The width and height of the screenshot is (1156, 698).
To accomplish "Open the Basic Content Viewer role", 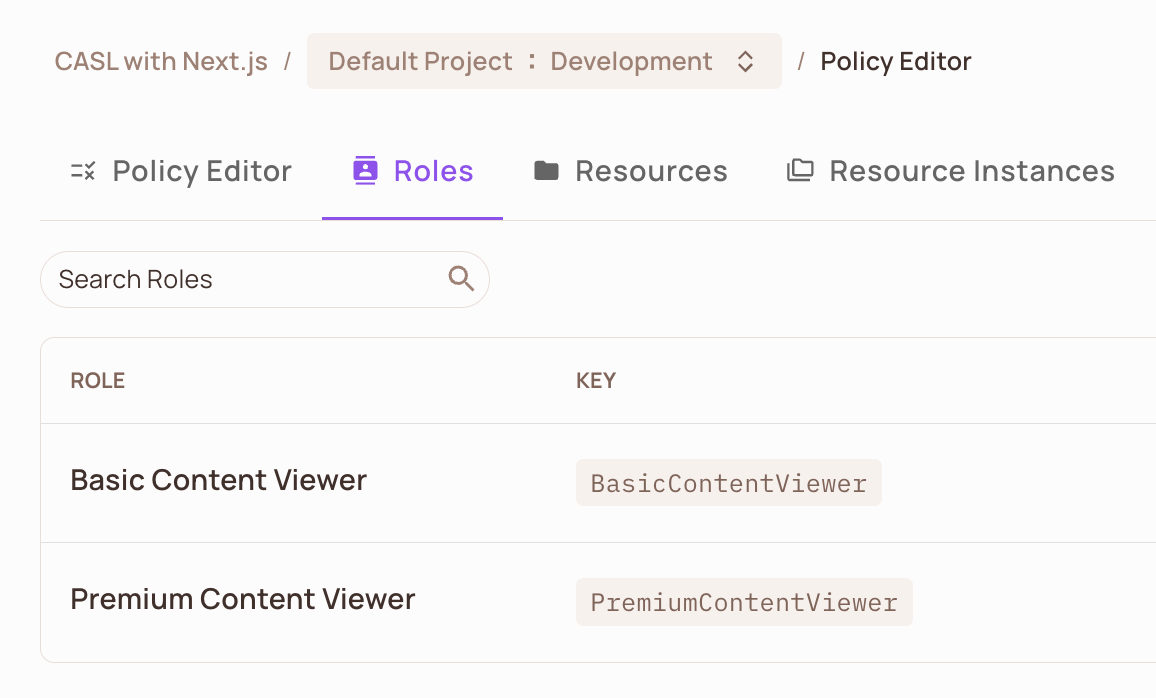I will (218, 480).
